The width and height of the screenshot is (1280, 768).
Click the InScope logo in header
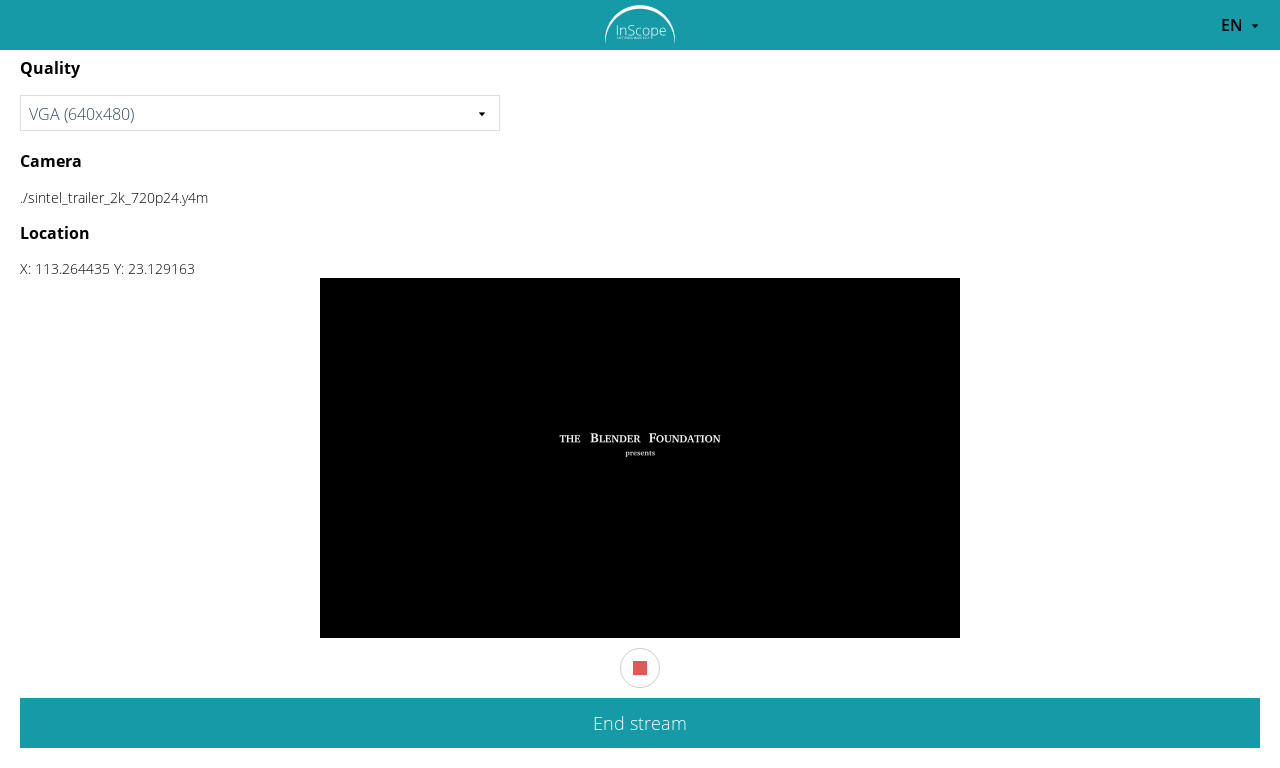point(640,25)
